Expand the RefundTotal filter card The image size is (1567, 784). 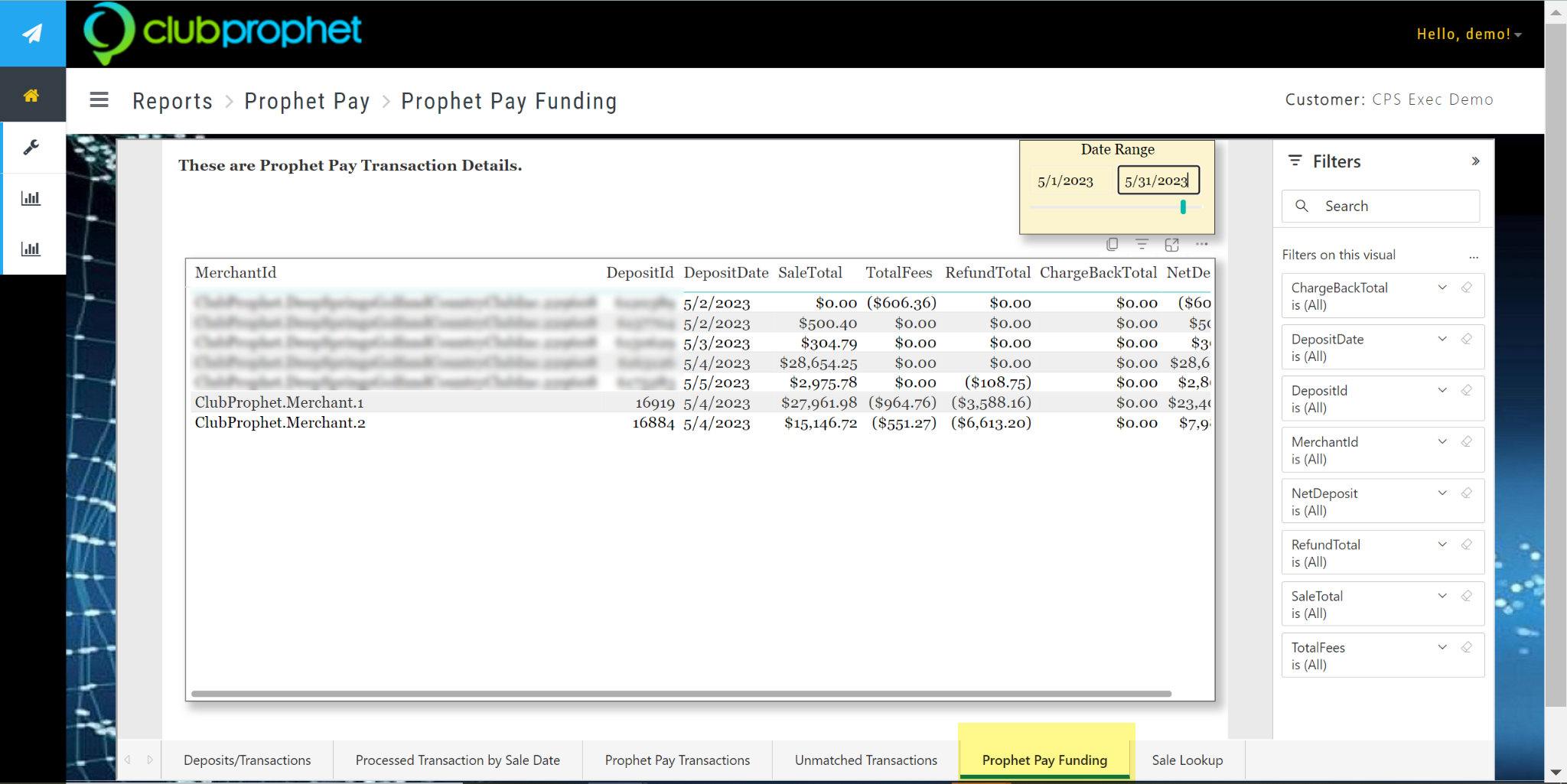1442,544
